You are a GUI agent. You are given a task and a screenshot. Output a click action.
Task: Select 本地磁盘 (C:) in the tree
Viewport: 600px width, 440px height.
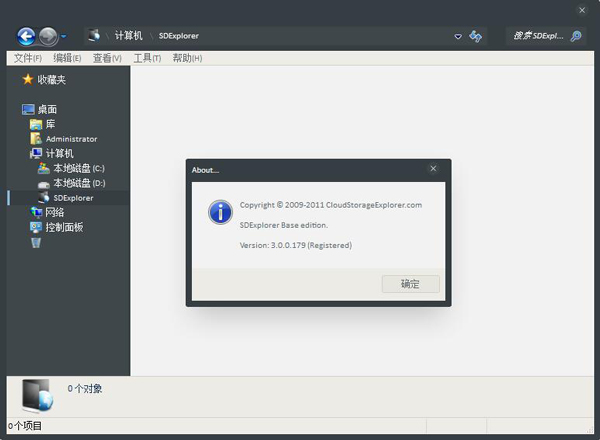(x=79, y=168)
